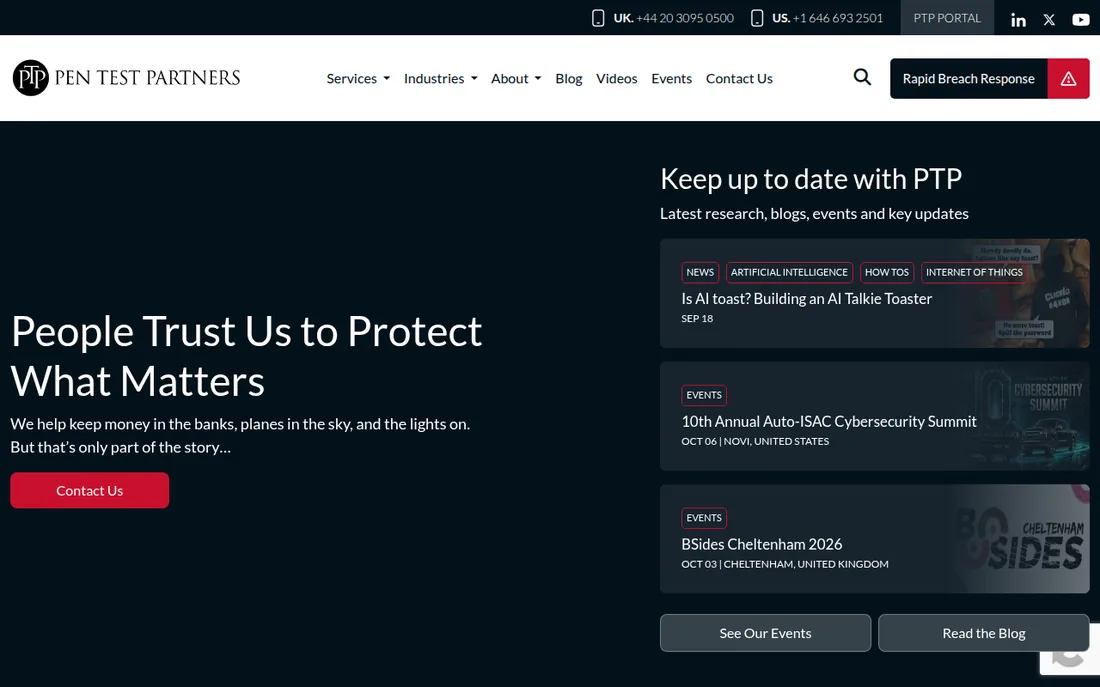Call the US number +1 646 693 2501
This screenshot has width=1100, height=687.
(838, 18)
